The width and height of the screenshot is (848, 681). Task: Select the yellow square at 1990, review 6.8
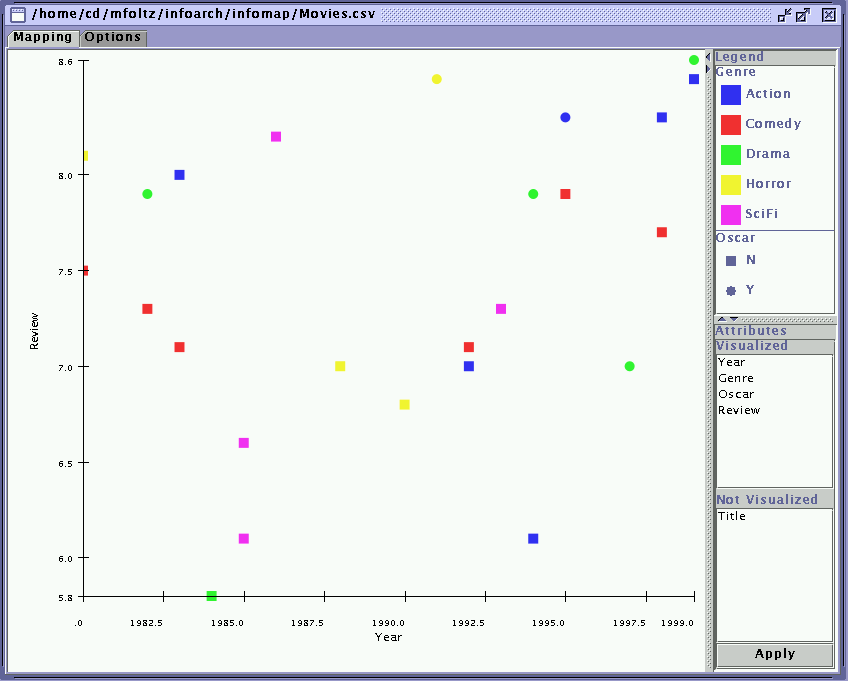[404, 405]
